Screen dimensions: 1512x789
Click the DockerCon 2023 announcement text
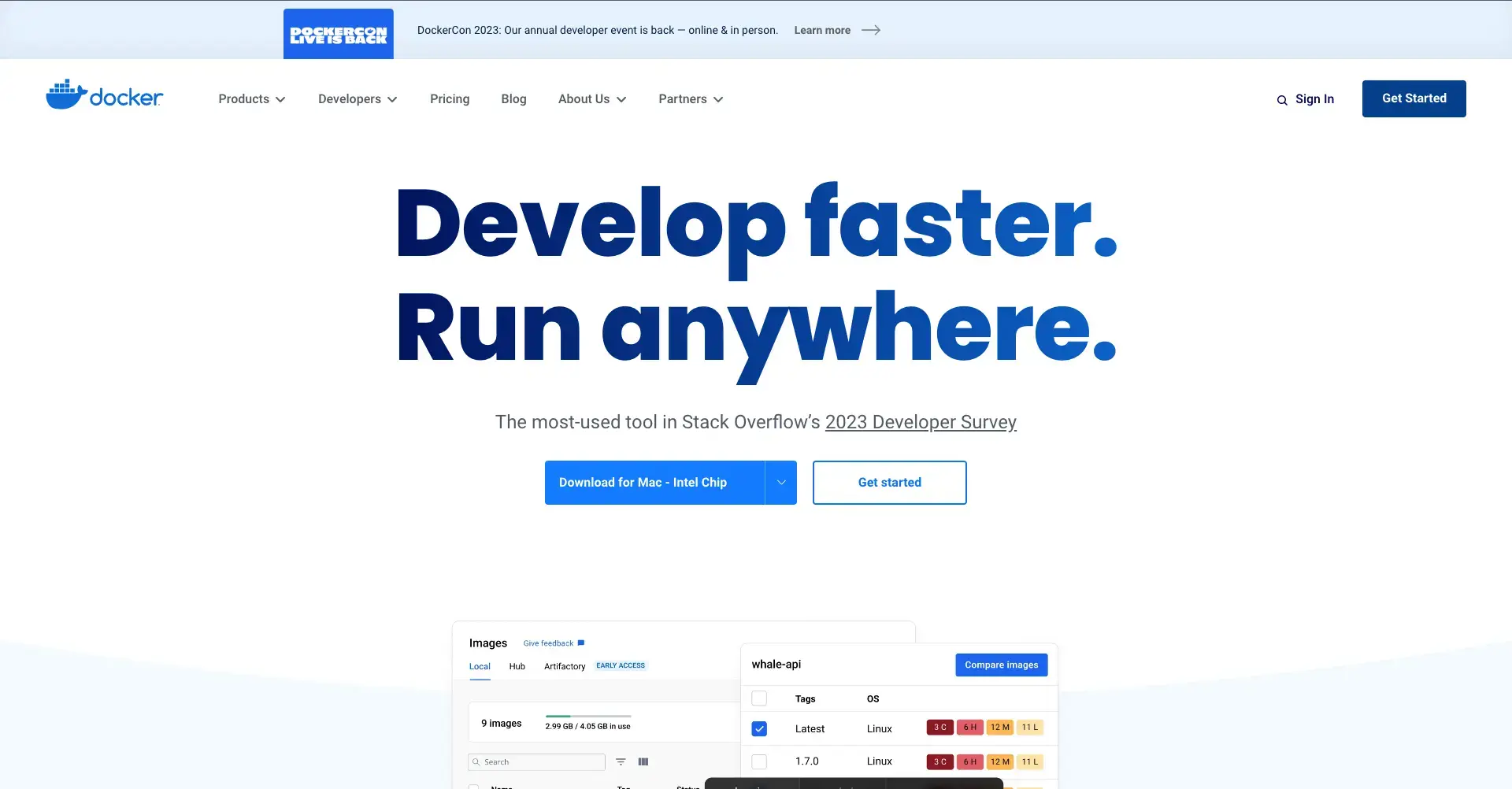[598, 30]
